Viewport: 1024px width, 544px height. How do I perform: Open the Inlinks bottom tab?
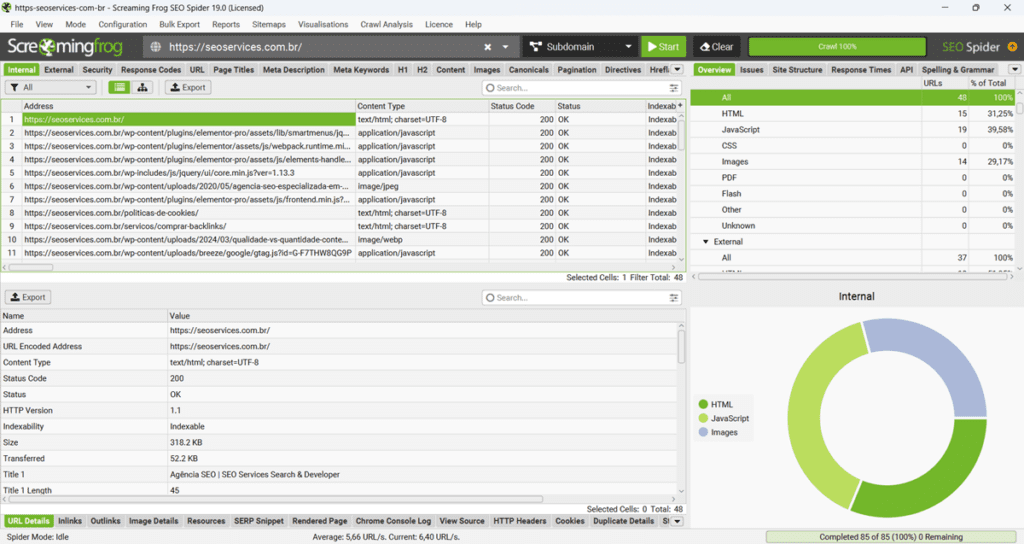click(70, 521)
